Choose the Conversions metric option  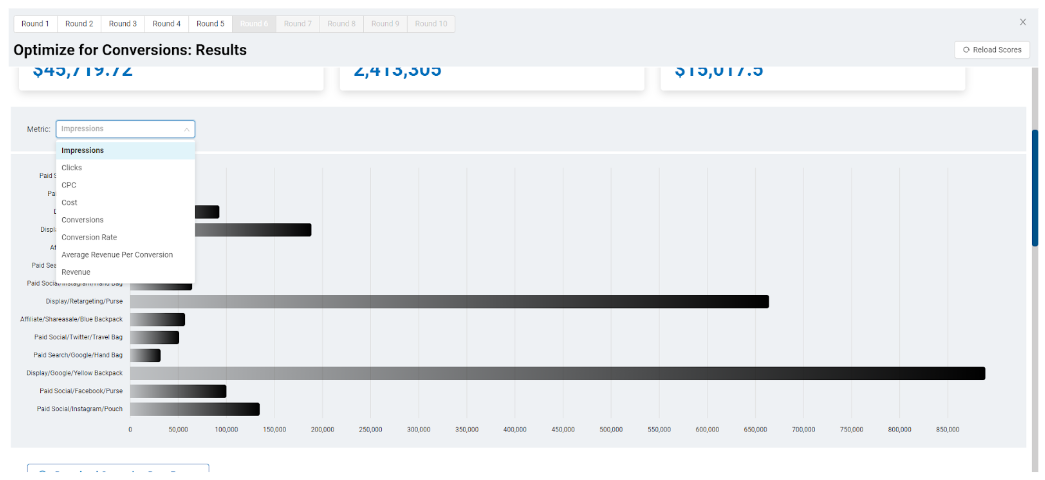[x=82, y=220]
